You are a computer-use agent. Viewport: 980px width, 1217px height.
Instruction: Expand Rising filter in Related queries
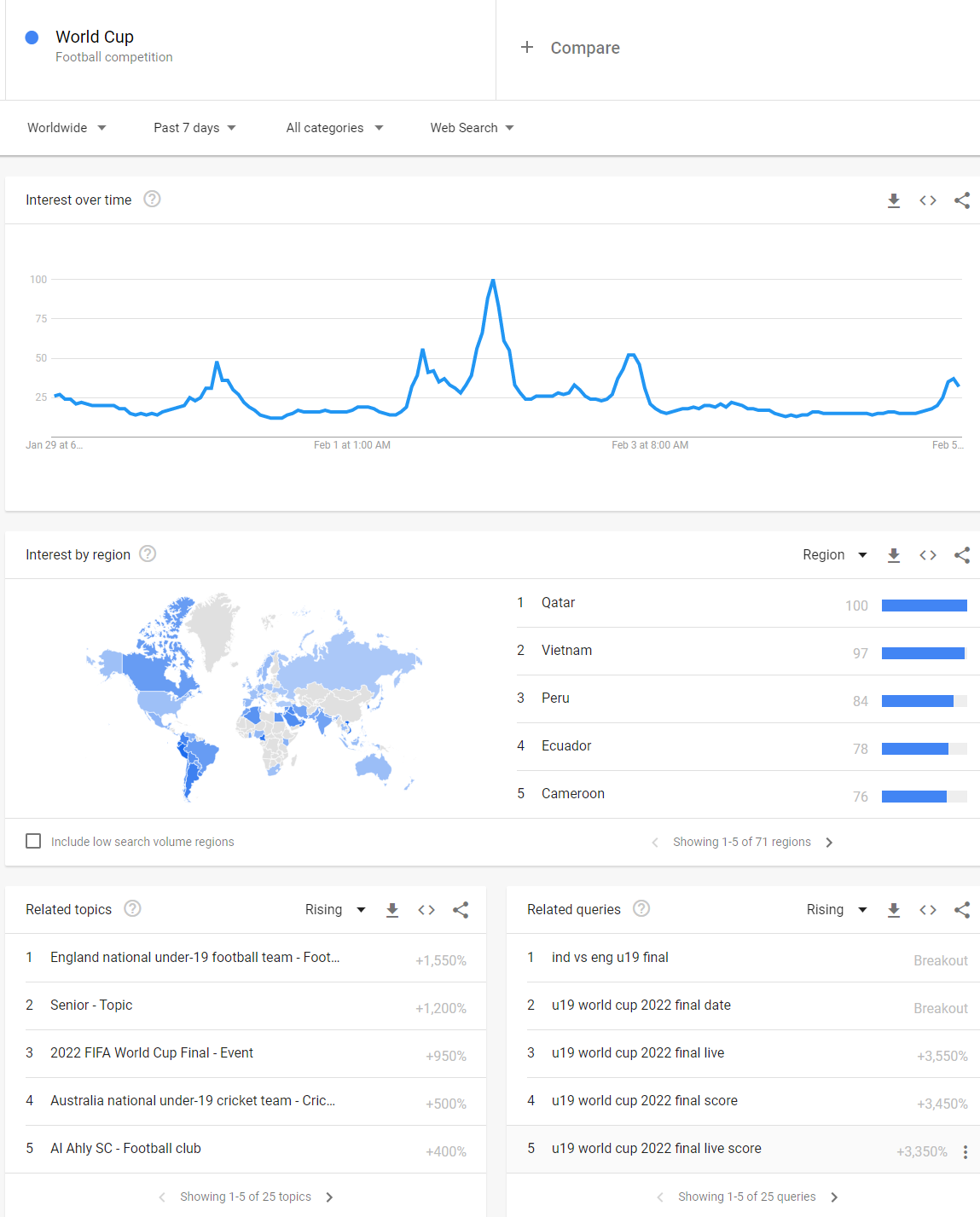pos(836,910)
